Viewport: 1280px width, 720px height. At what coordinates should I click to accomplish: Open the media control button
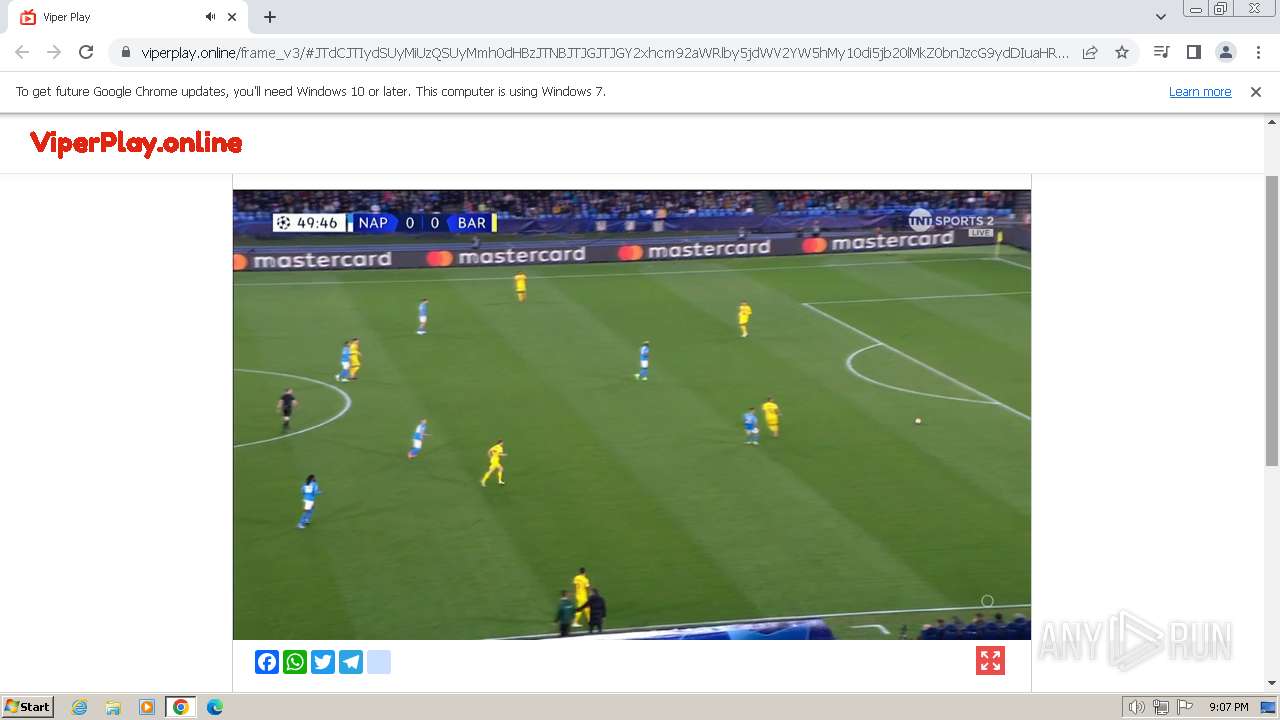[1161, 52]
